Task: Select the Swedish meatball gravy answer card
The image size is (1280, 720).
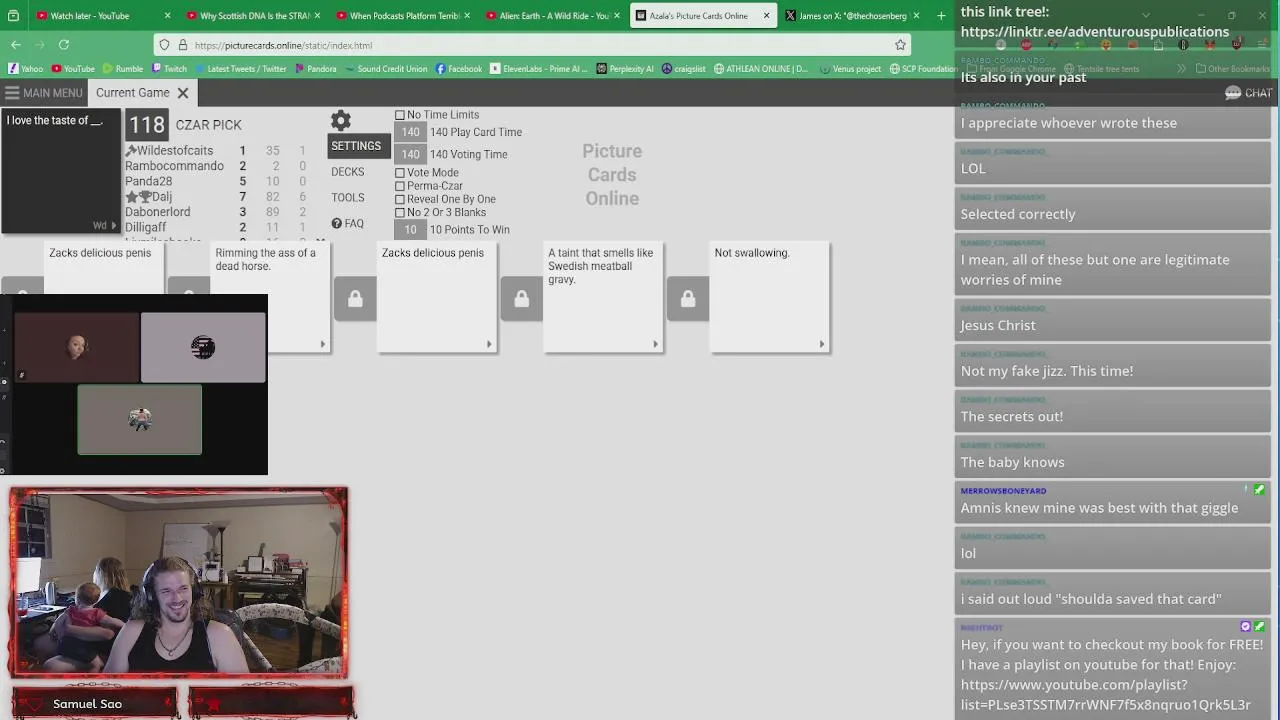Action: [603, 297]
